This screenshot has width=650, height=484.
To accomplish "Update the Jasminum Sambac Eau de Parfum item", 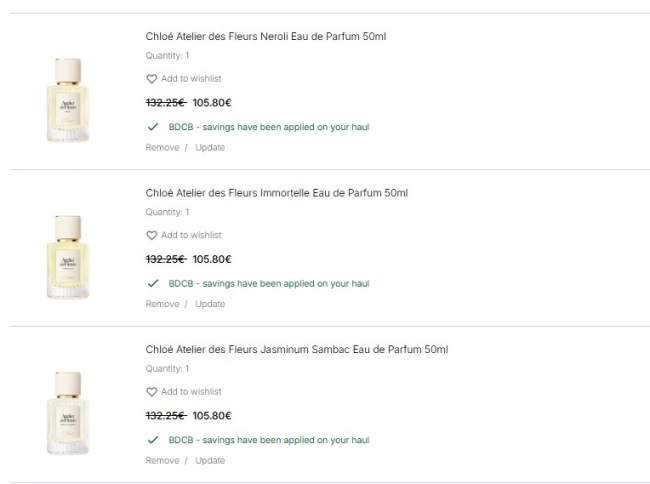I will [x=210, y=461].
